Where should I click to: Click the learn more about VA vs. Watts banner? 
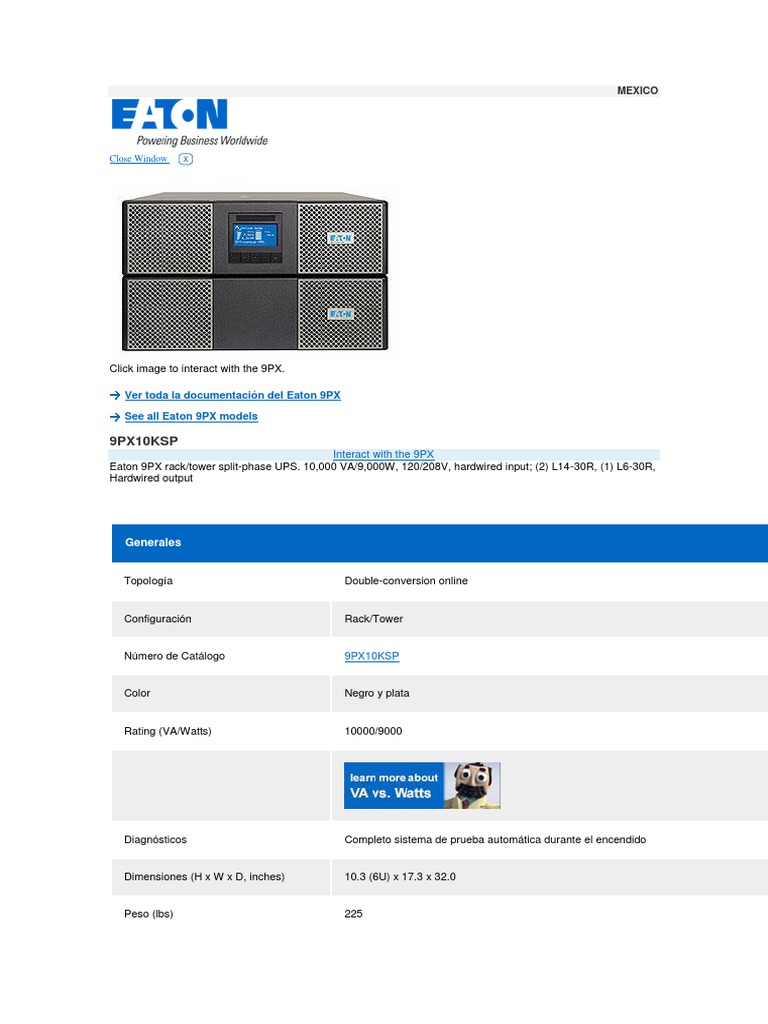[x=423, y=785]
